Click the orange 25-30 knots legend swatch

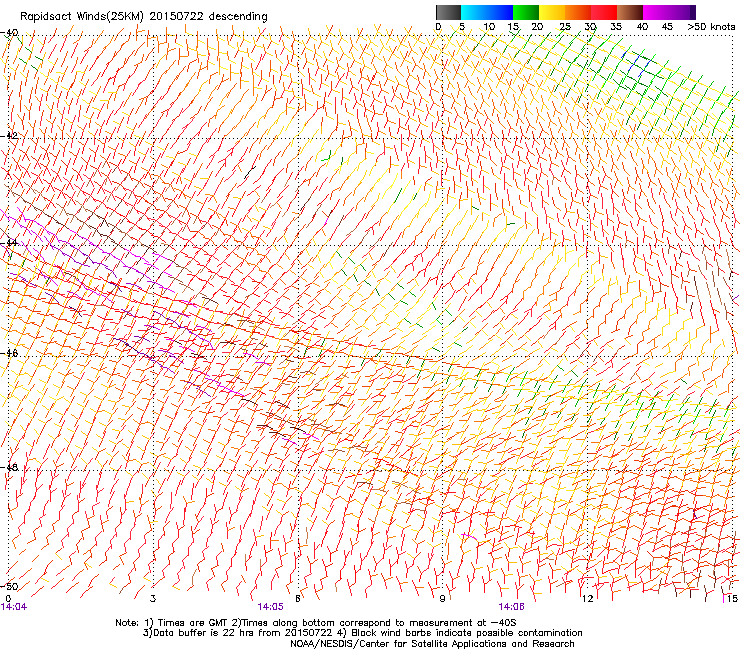pos(578,12)
